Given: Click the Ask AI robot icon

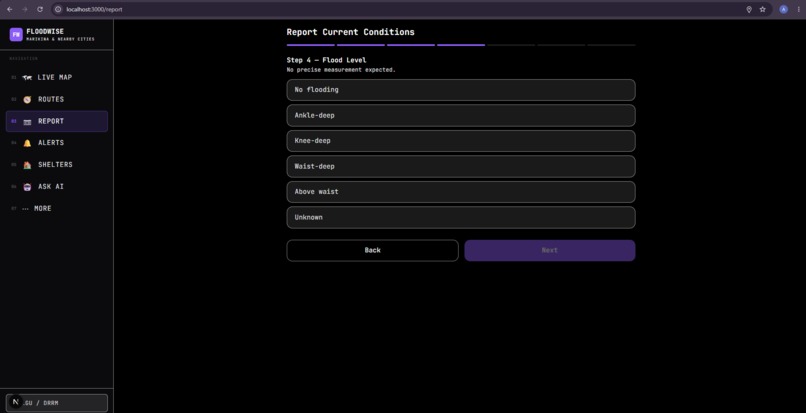Looking at the screenshot, I should click(27, 187).
